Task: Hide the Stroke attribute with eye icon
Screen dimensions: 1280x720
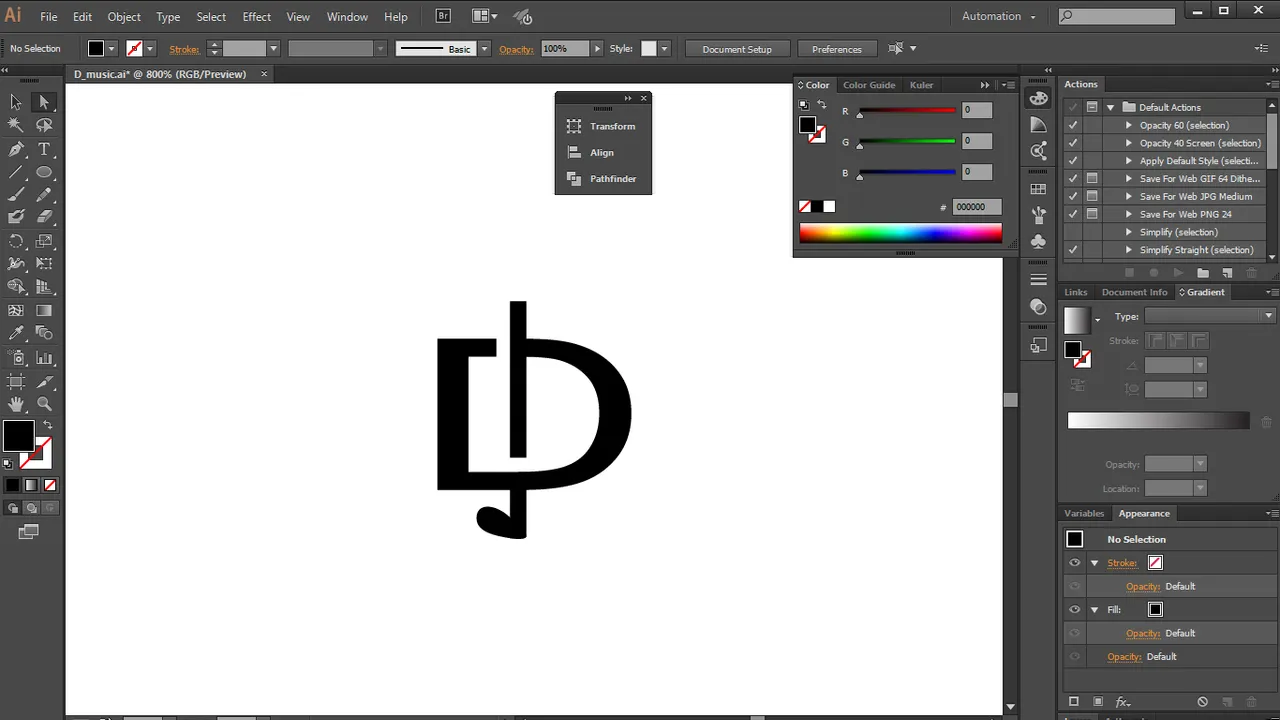Action: [x=1075, y=563]
